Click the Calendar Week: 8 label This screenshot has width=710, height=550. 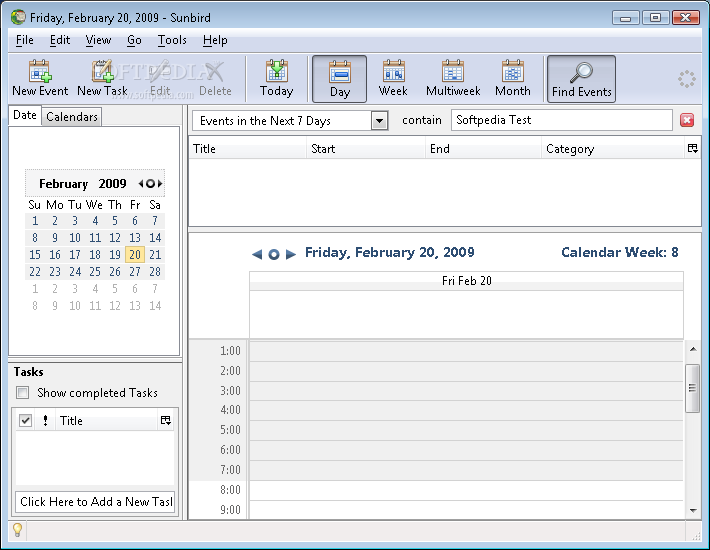pyautogui.click(x=619, y=252)
